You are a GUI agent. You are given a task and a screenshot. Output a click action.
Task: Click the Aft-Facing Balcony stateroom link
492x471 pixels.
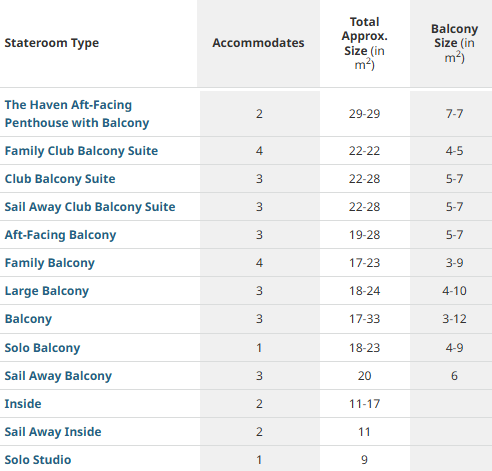point(60,235)
